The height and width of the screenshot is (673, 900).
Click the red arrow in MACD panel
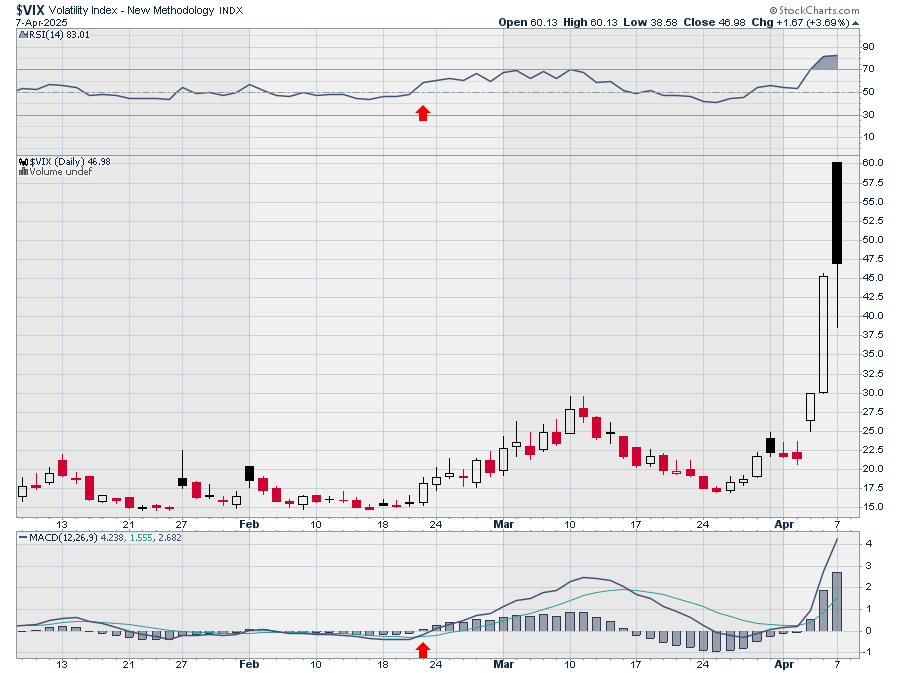click(423, 650)
